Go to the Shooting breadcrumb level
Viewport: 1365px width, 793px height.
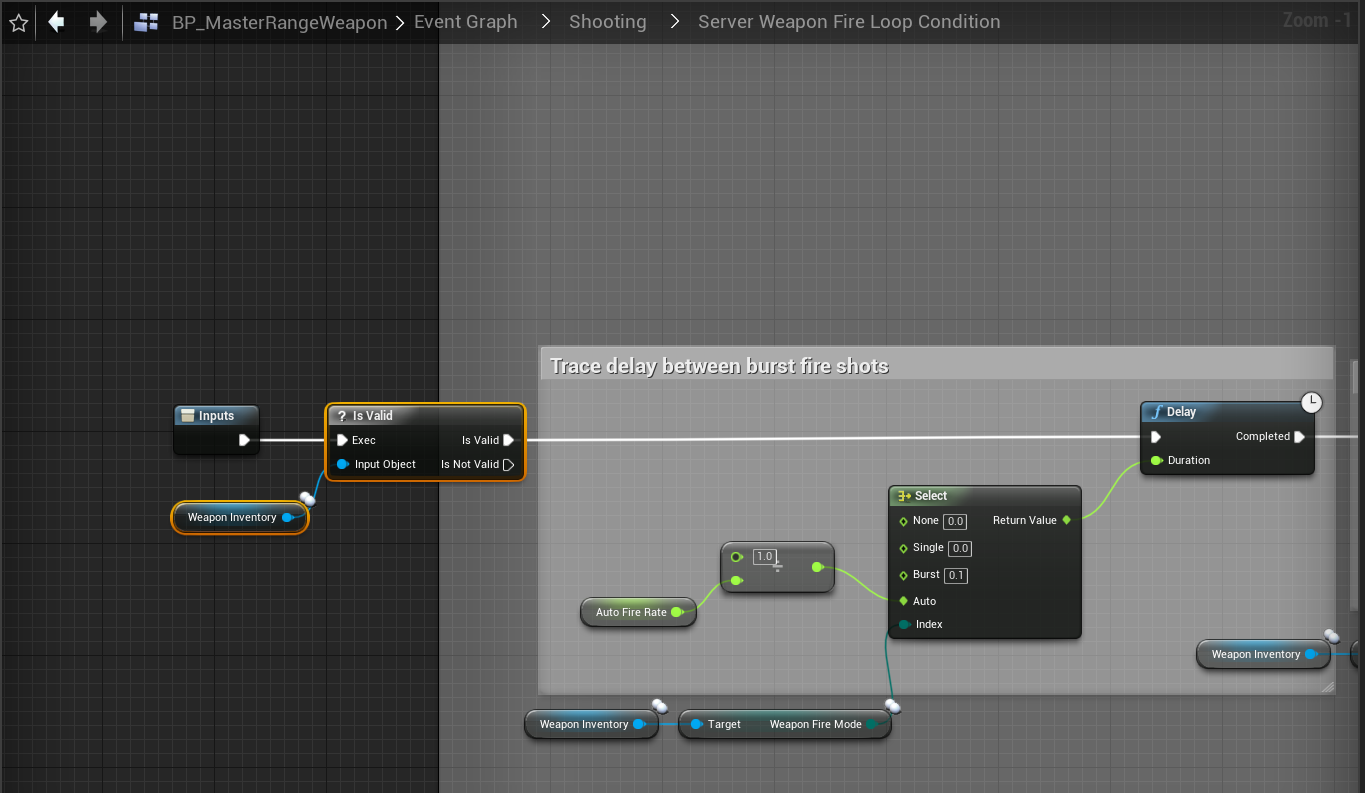(607, 22)
